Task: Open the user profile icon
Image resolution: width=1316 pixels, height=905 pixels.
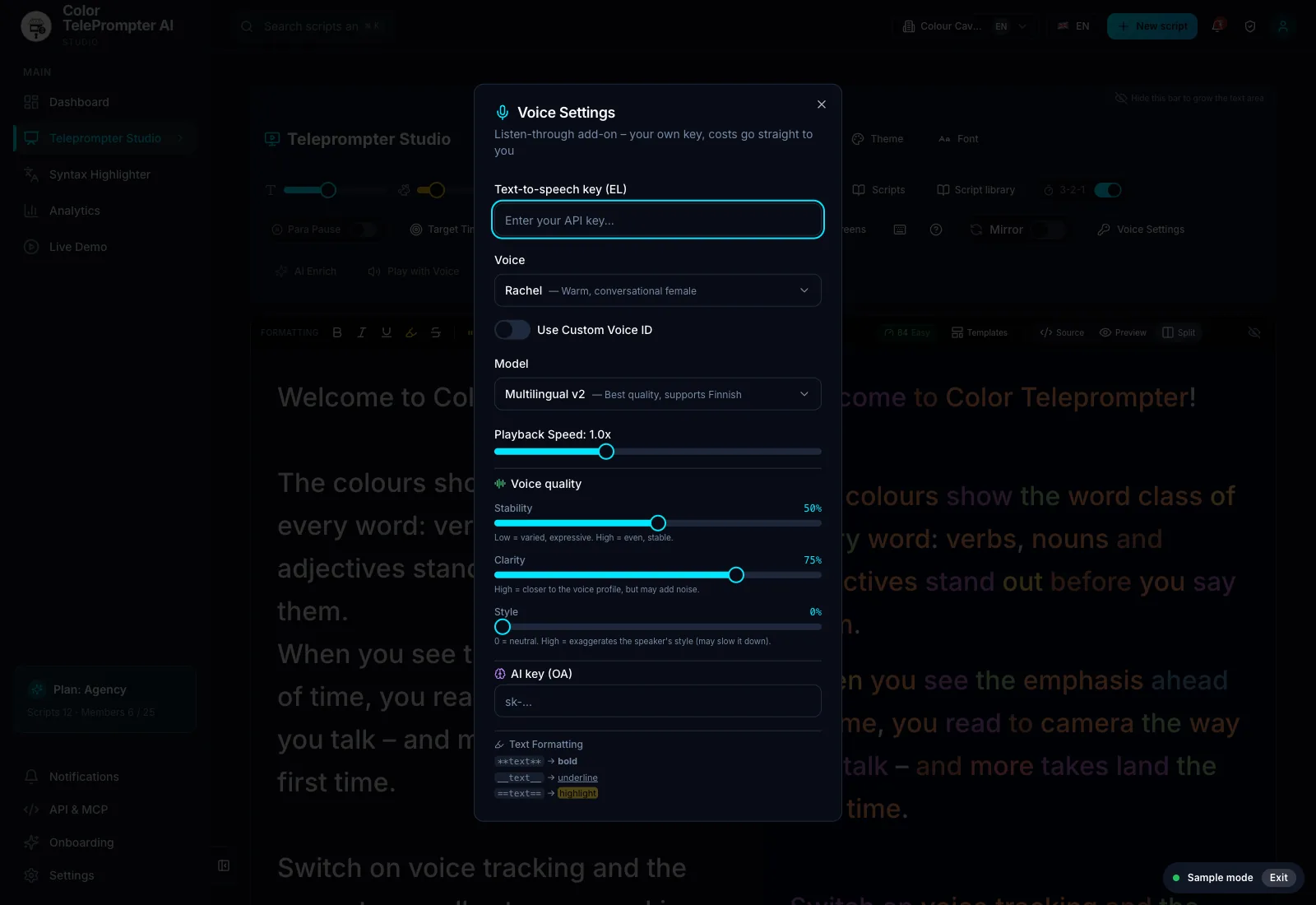Action: (1283, 26)
